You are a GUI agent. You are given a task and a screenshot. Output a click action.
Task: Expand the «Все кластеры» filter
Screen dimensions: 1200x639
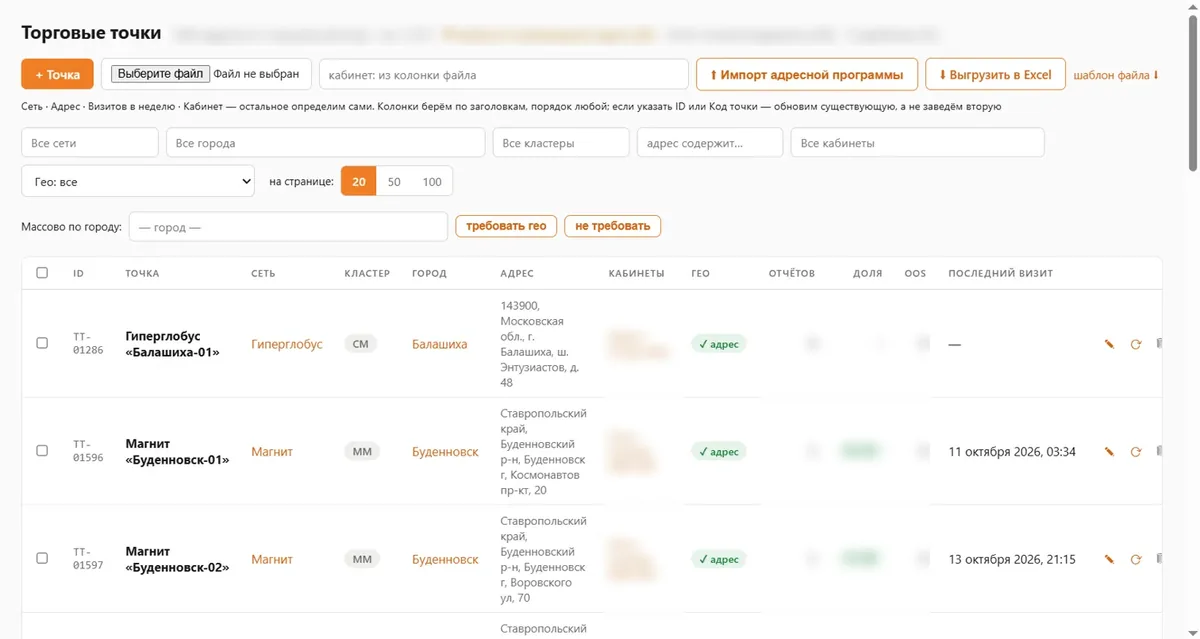pos(561,143)
